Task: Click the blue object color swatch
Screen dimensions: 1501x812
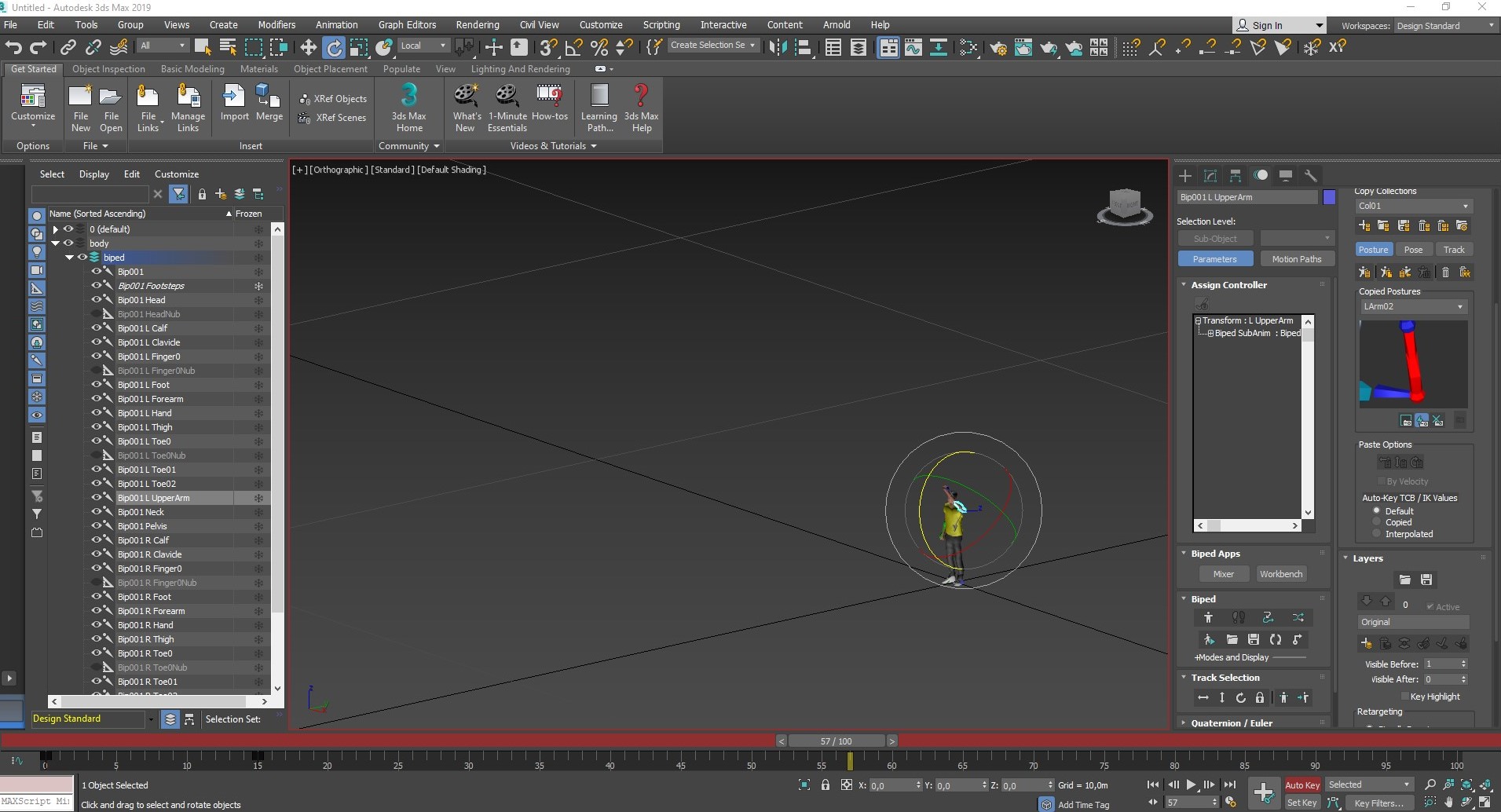Action: point(1329,197)
